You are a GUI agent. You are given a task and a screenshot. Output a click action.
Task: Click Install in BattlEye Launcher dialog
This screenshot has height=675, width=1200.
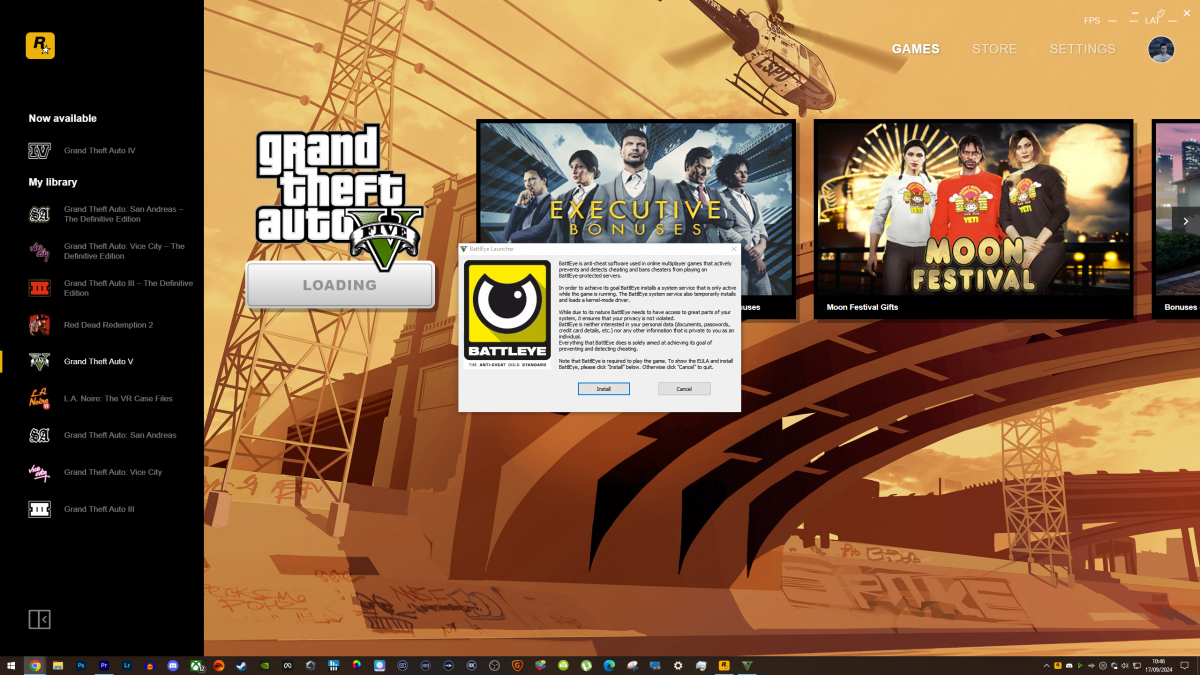click(x=604, y=389)
